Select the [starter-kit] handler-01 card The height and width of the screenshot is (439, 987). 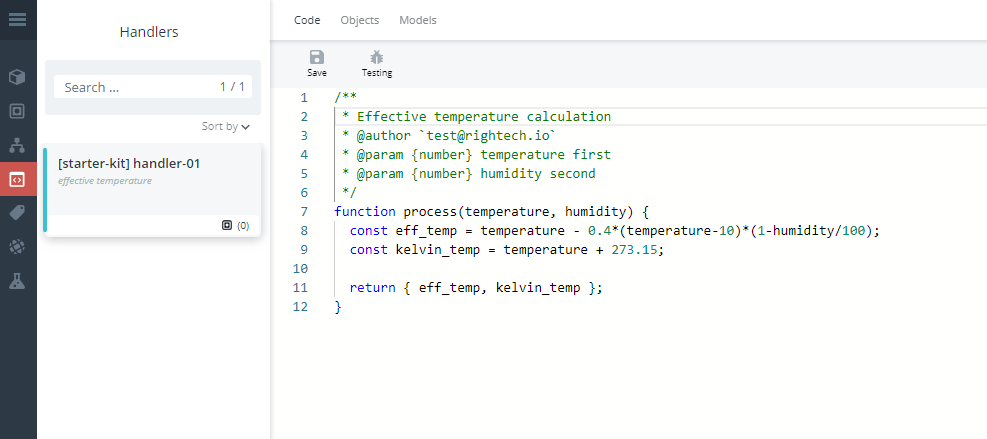[x=153, y=190]
